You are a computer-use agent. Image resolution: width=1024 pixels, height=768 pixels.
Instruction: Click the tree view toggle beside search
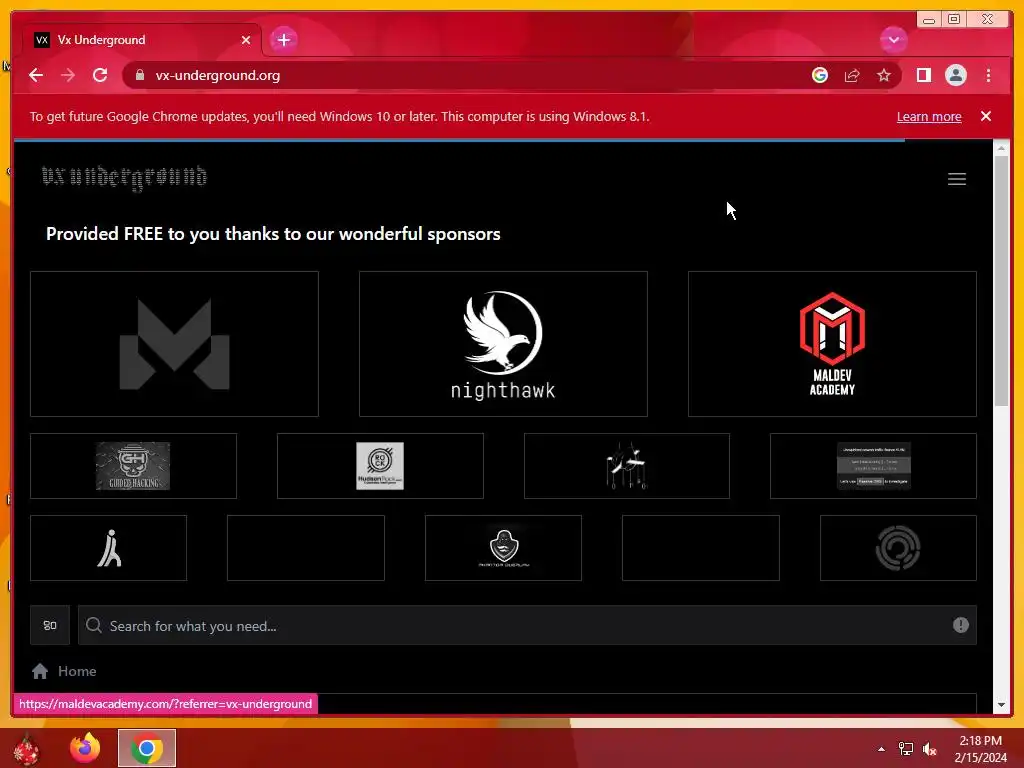tap(50, 625)
